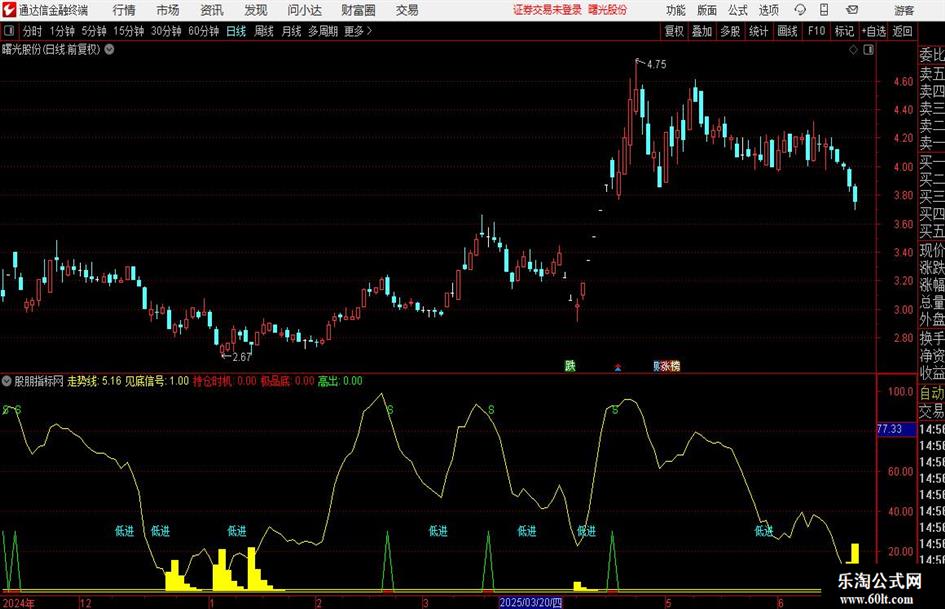Expand the 股朋指标网 indicator dropdown arrow
945x609 pixels.
click(x=7, y=380)
